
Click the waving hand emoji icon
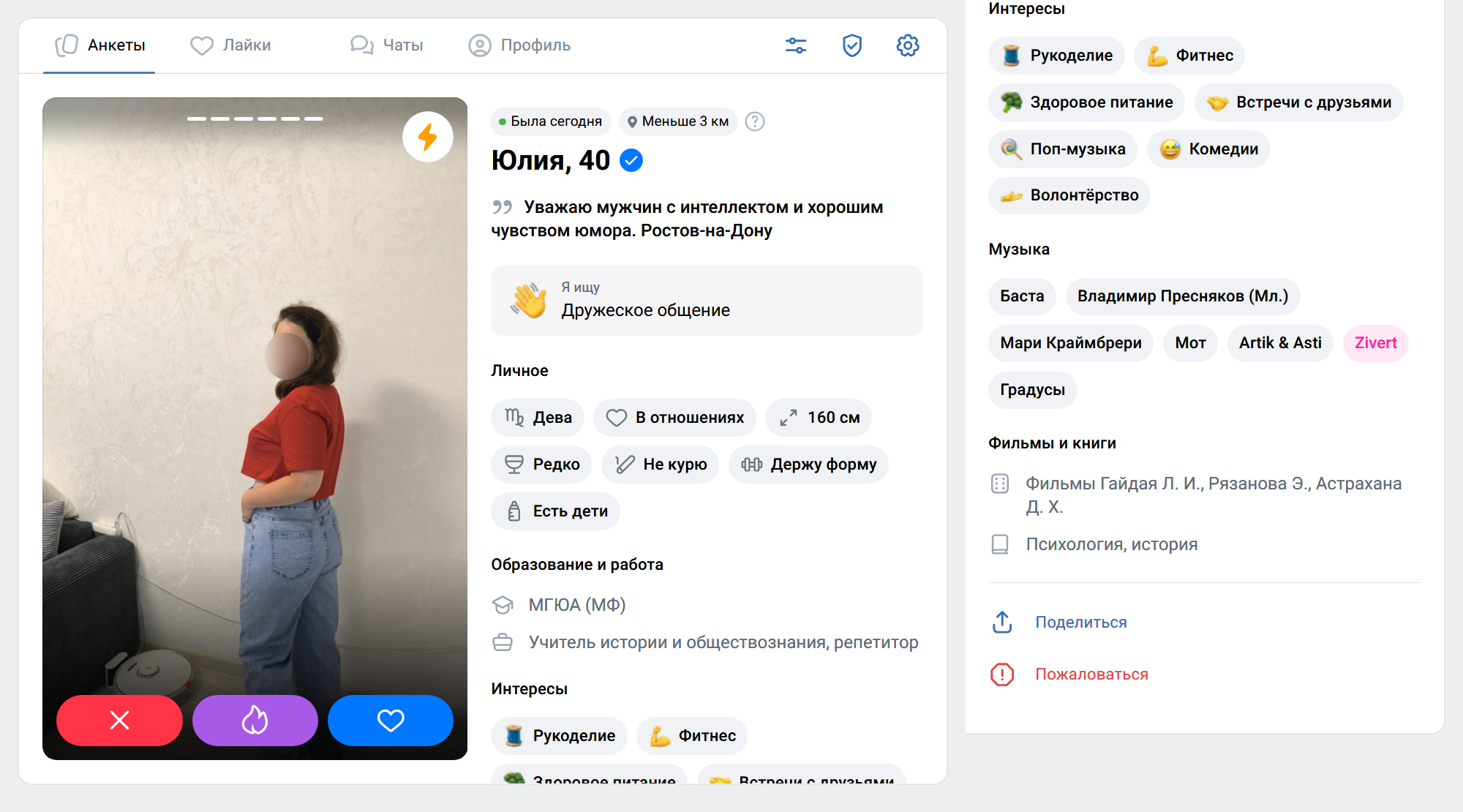coord(529,301)
